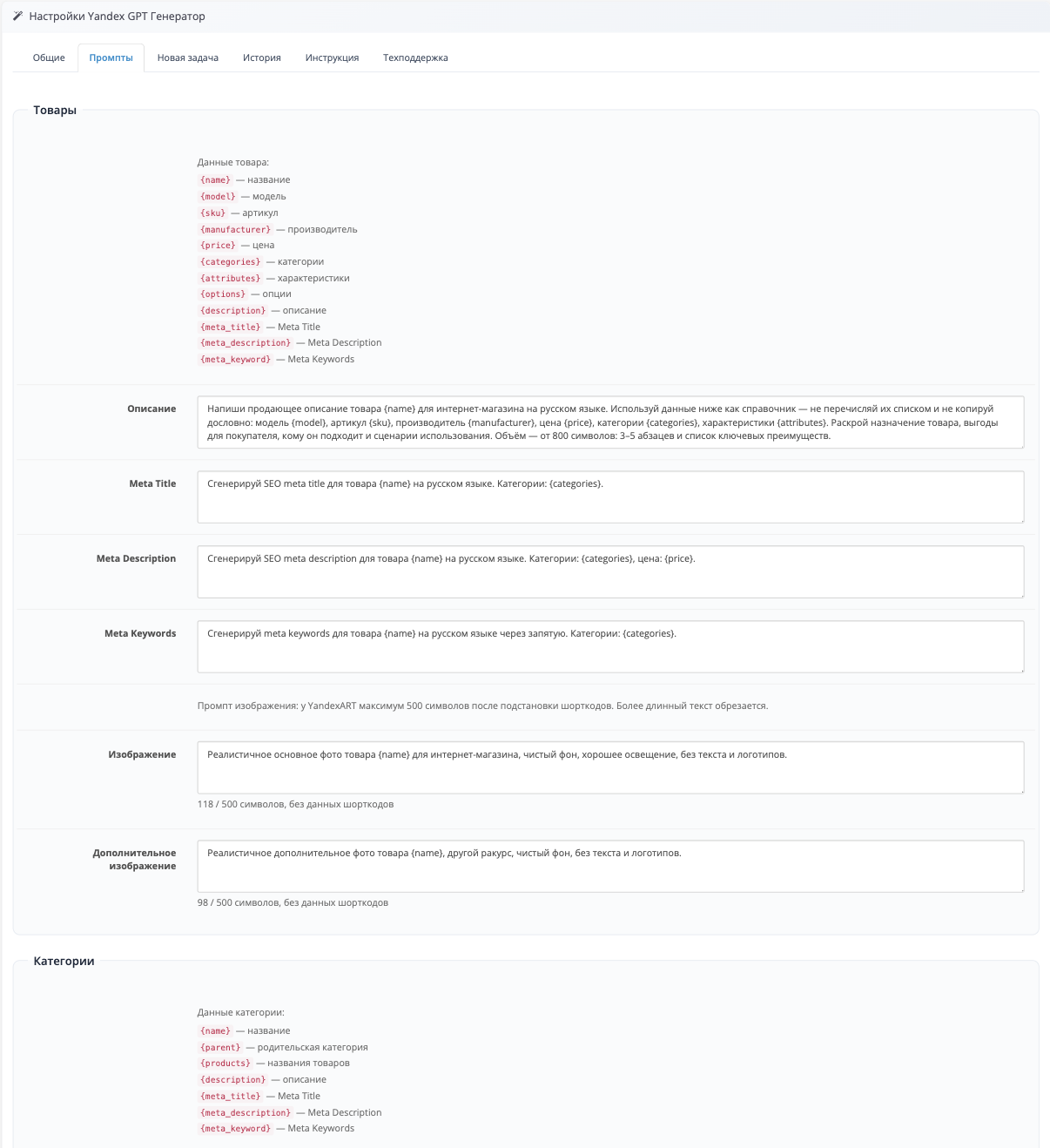Click the Дополнительное изображение field label

[135, 860]
